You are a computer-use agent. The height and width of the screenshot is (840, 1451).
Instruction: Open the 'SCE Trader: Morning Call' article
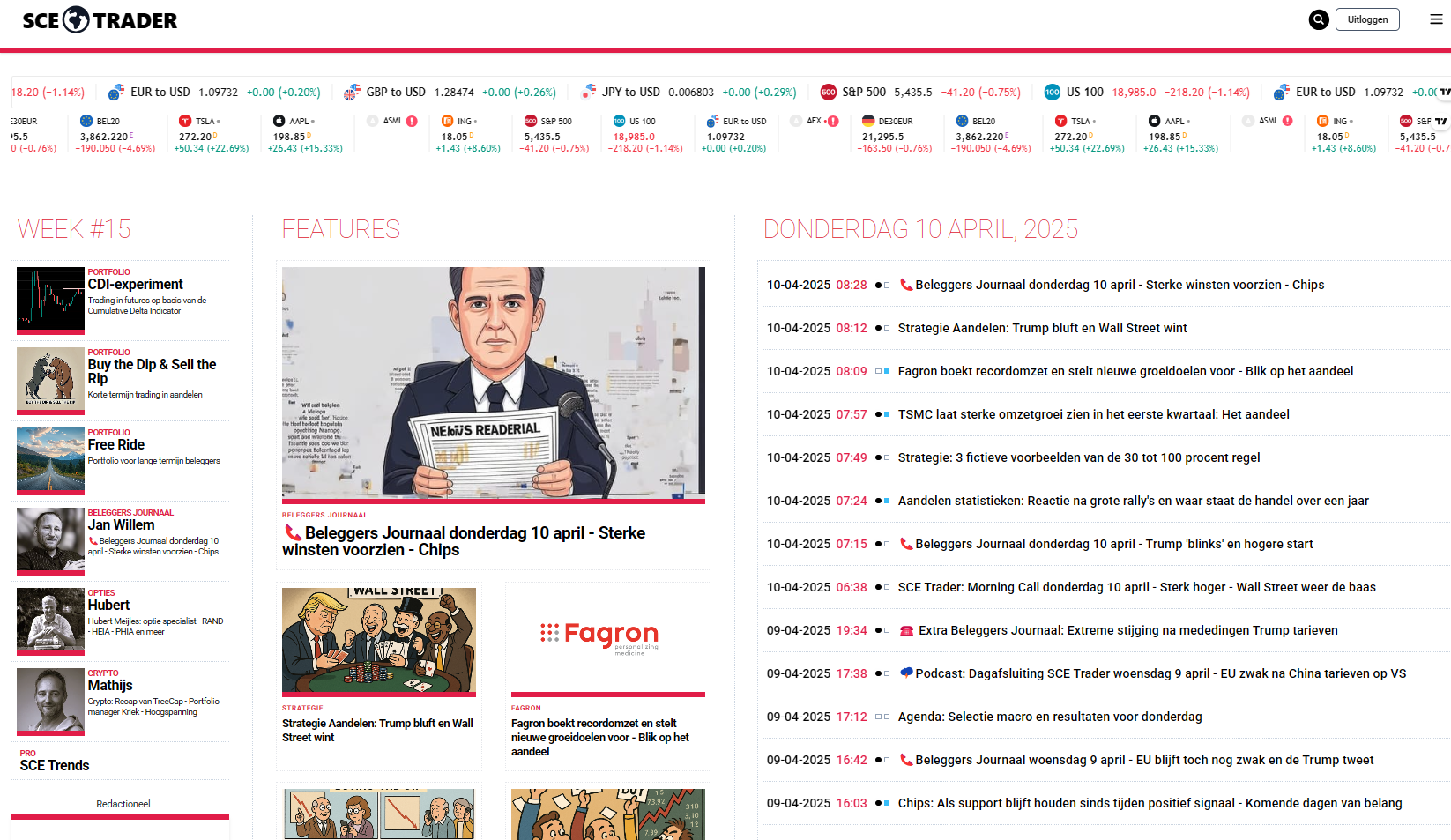tap(1136, 587)
